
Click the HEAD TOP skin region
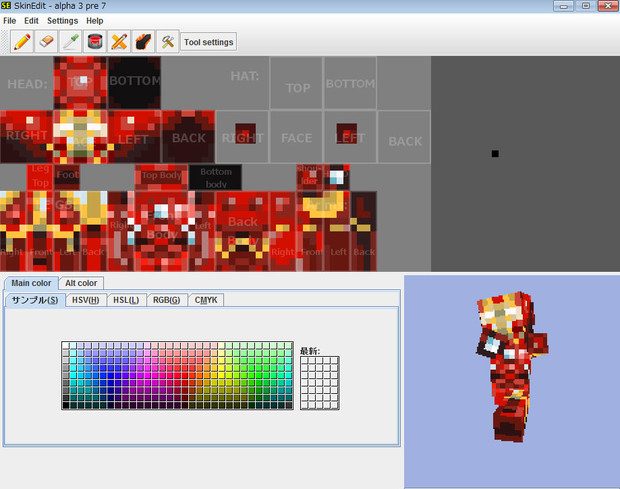(80, 82)
